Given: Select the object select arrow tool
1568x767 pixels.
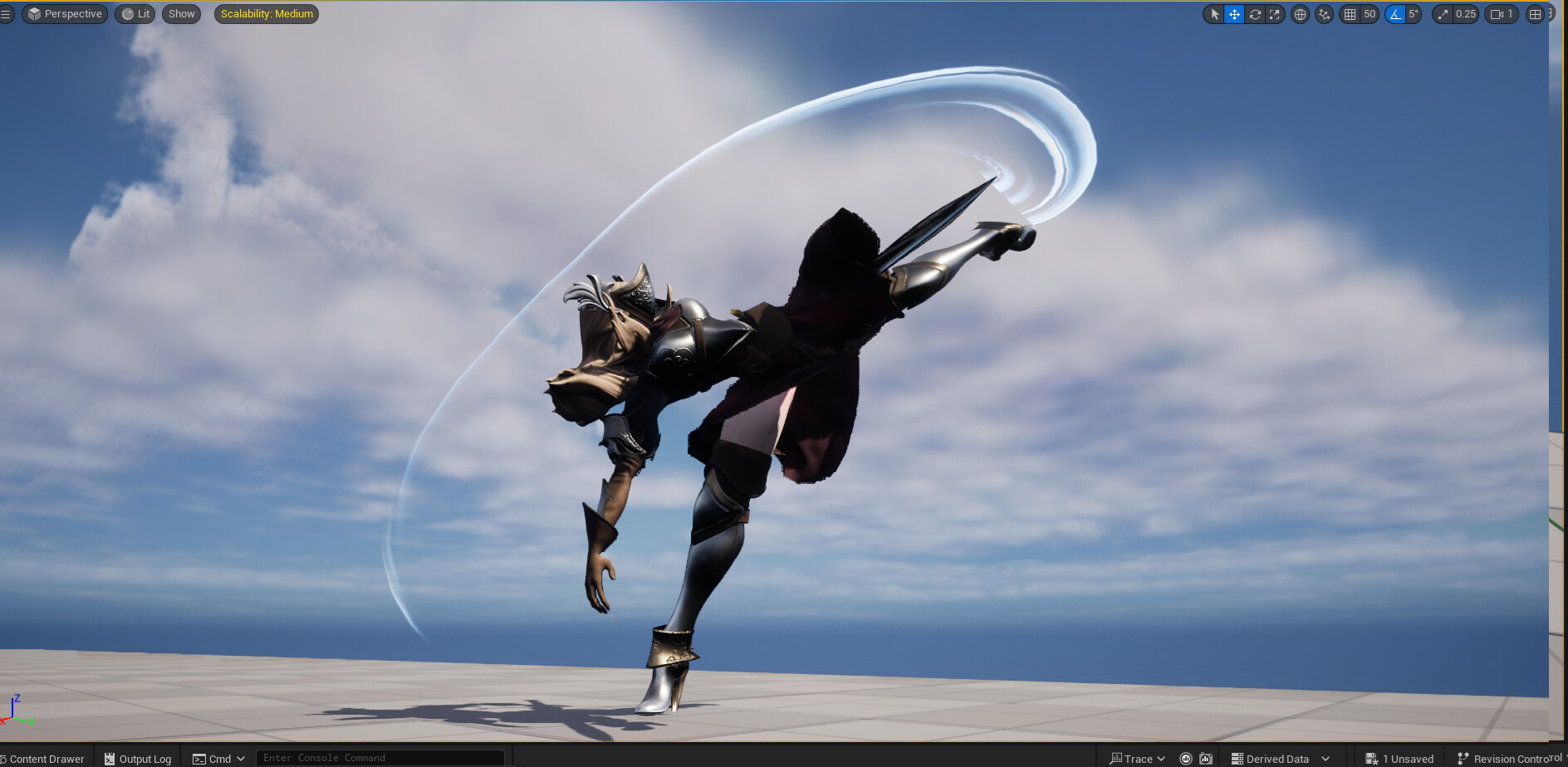Looking at the screenshot, I should 1214,14.
